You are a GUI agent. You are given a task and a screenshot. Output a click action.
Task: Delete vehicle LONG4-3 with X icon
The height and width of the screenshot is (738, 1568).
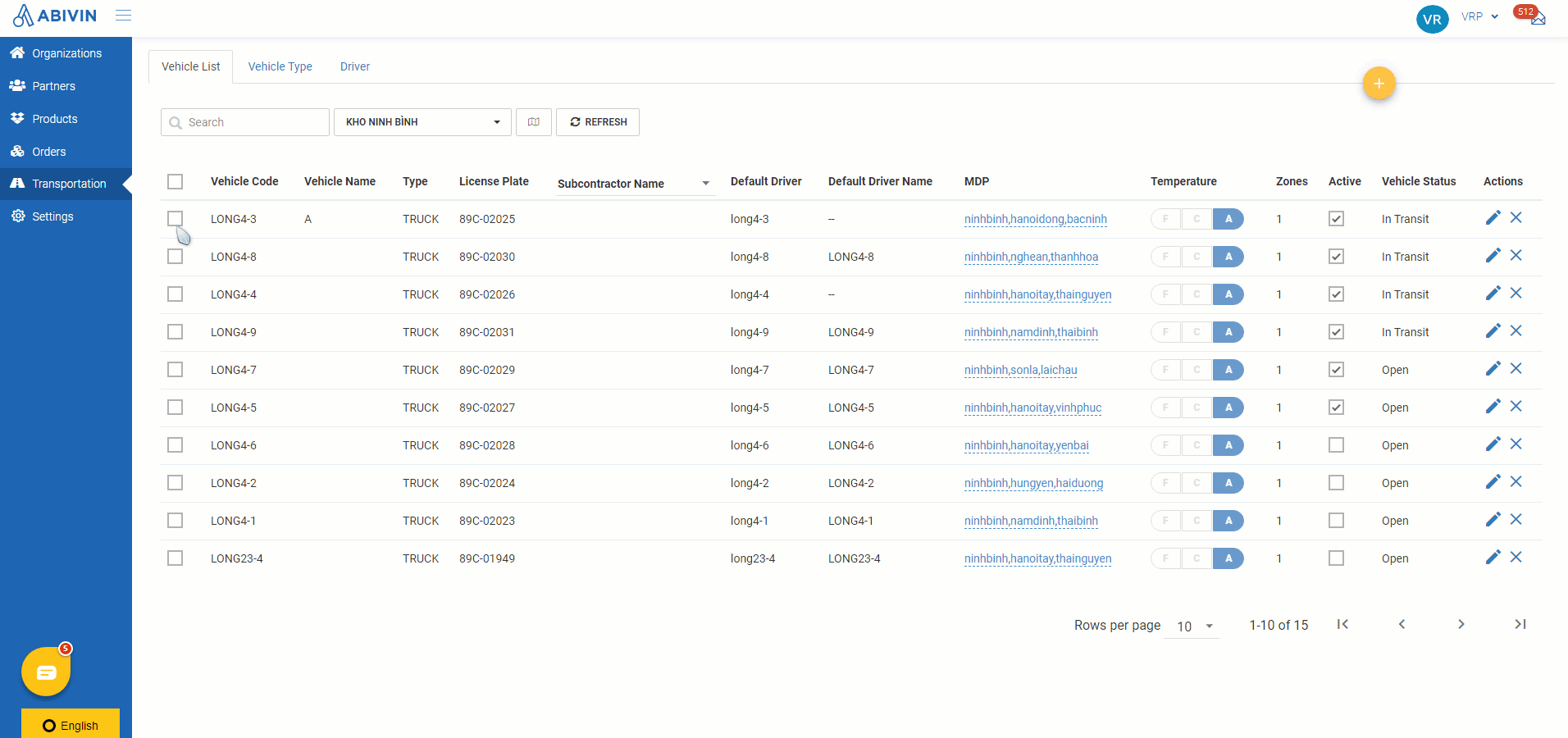(1516, 217)
